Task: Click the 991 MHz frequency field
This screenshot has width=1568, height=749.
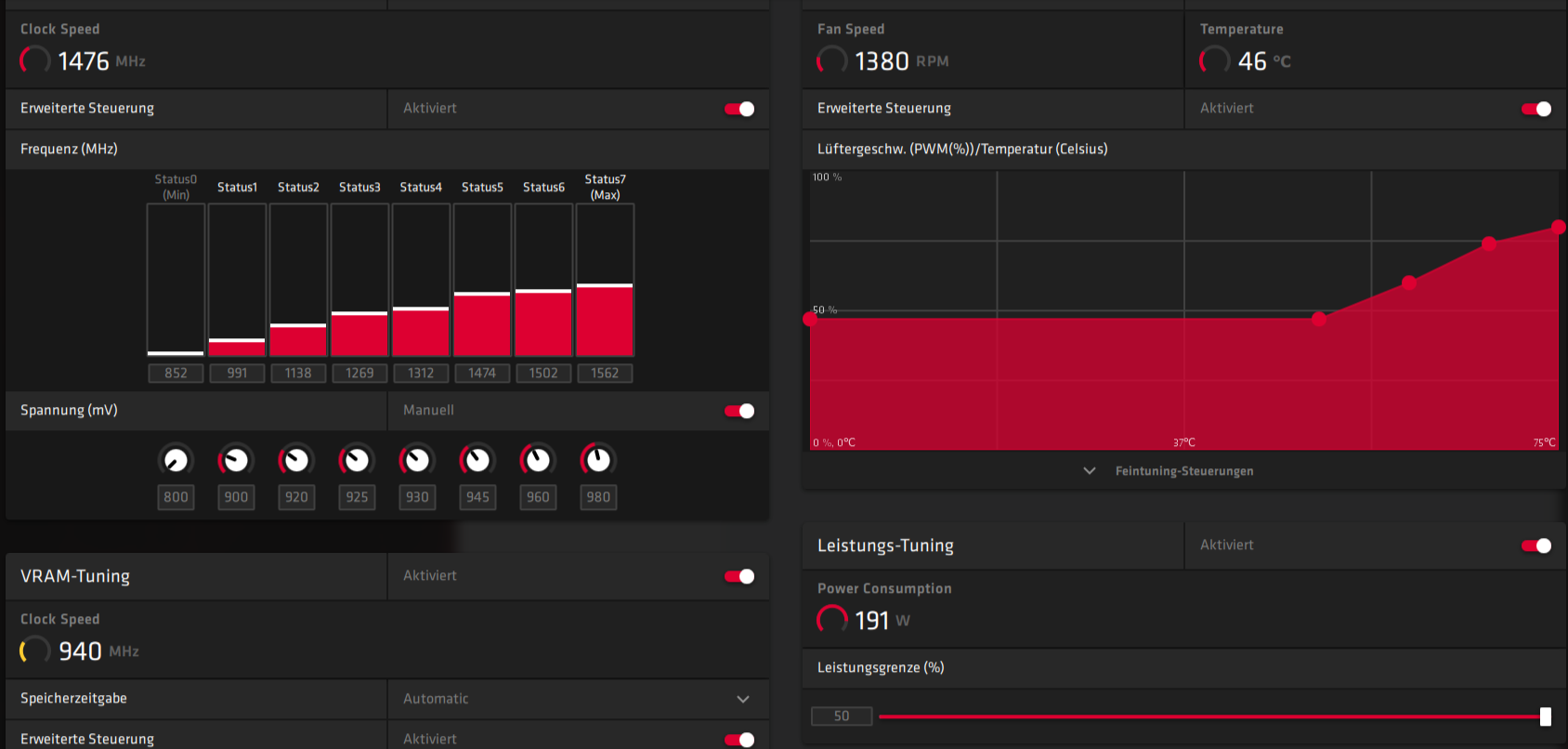Action: pyautogui.click(x=237, y=373)
